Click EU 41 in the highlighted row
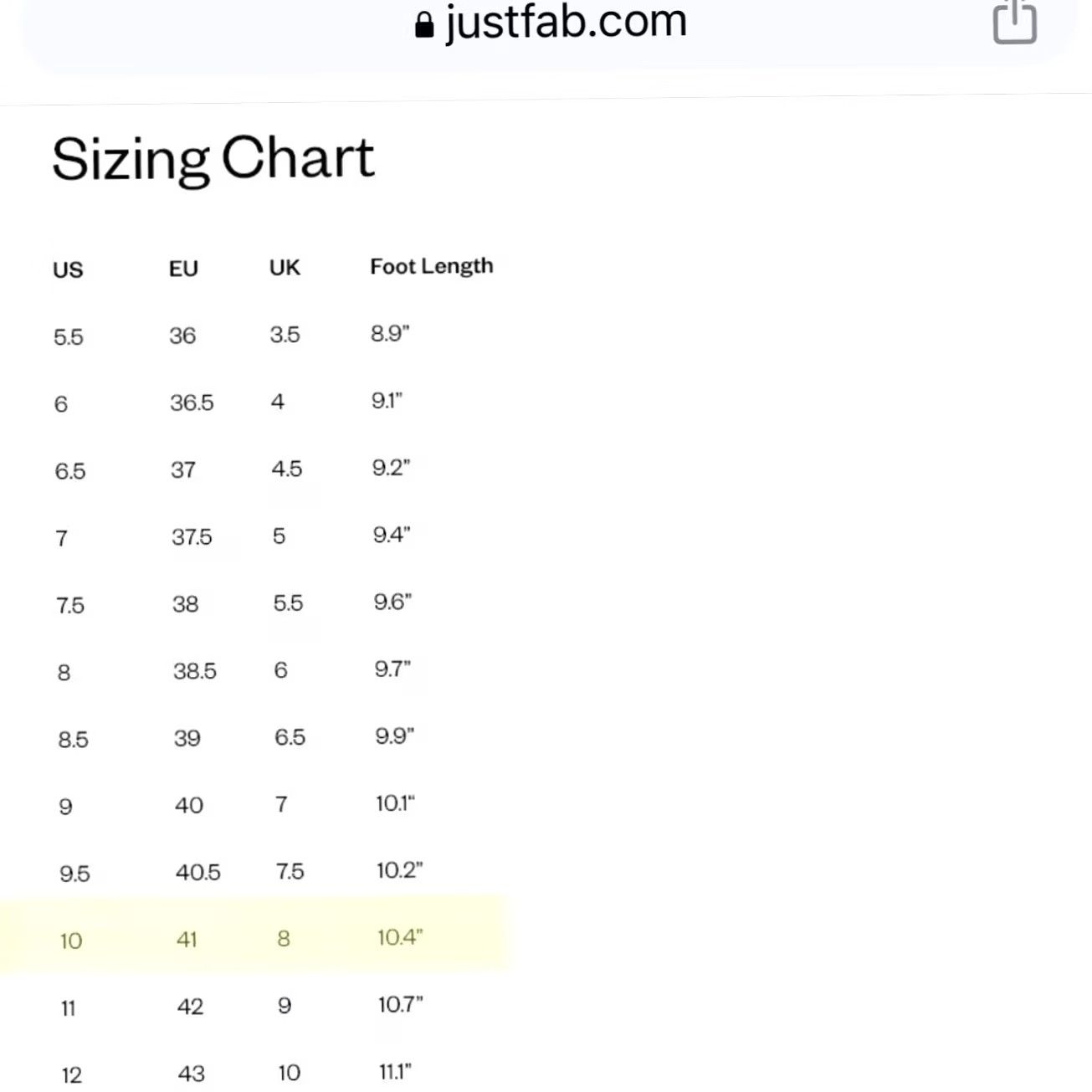The image size is (1092, 1092). (x=187, y=939)
